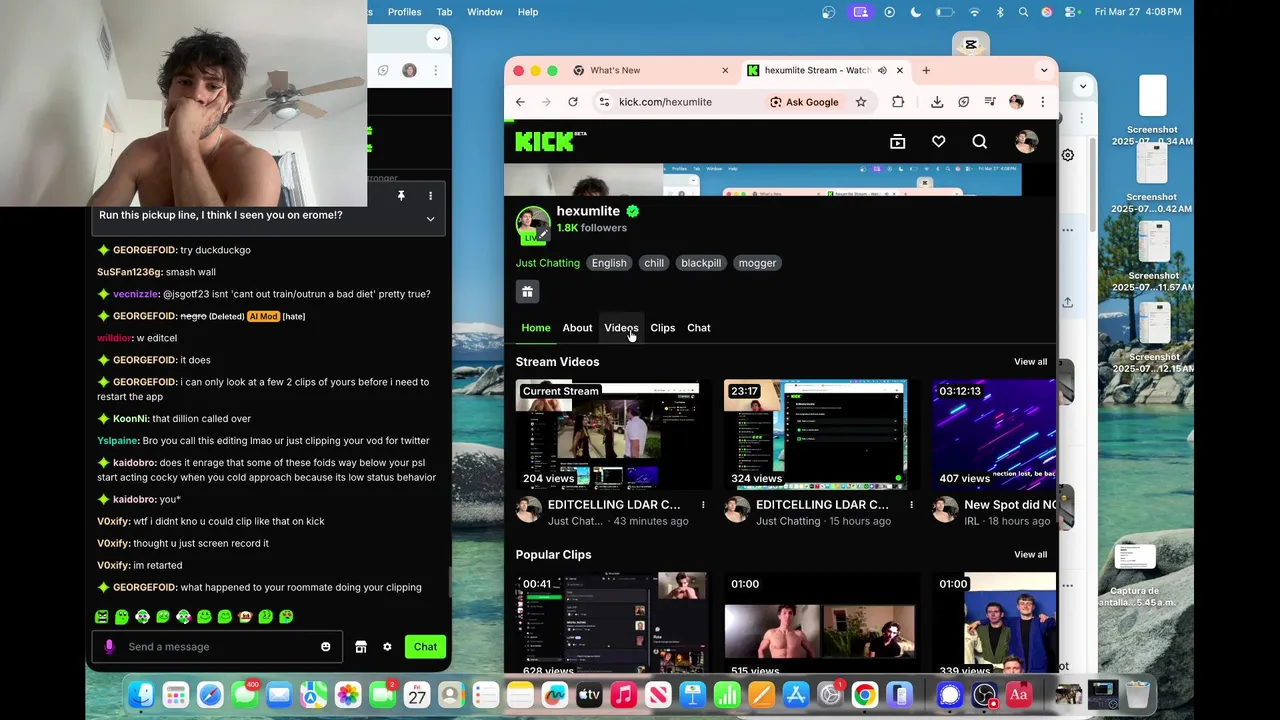Go back in Chrome browser
The height and width of the screenshot is (720, 1280).
[x=520, y=102]
